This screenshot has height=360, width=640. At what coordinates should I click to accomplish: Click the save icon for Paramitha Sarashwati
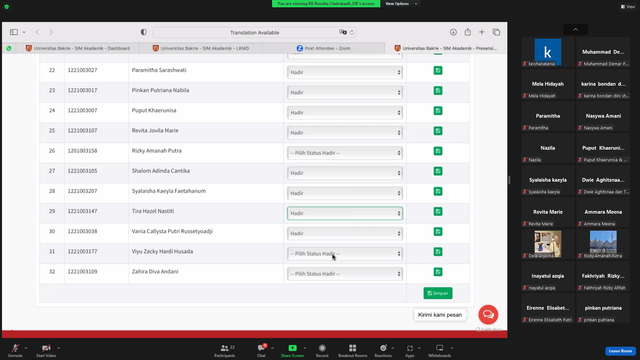point(438,71)
